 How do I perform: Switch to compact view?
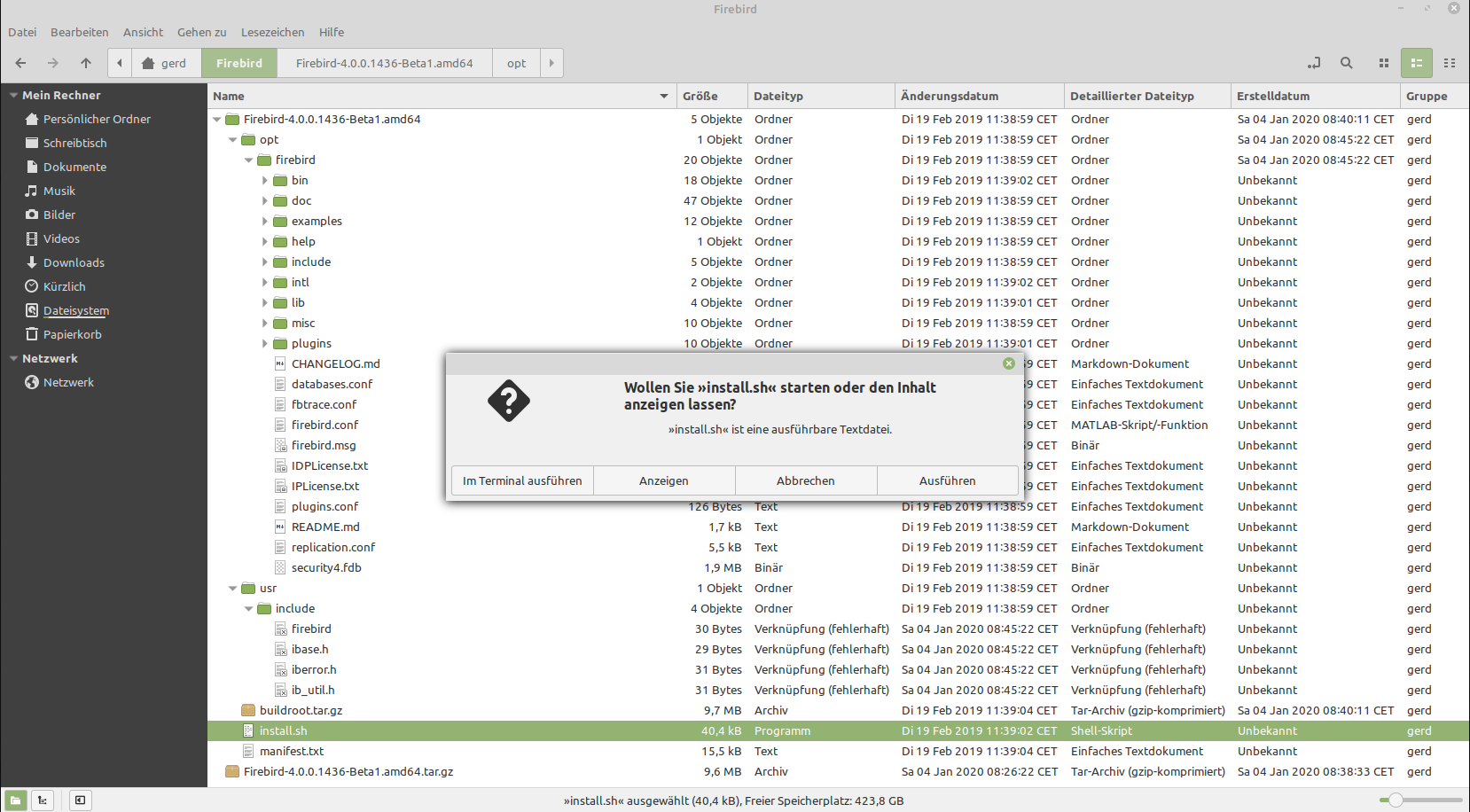(1450, 63)
